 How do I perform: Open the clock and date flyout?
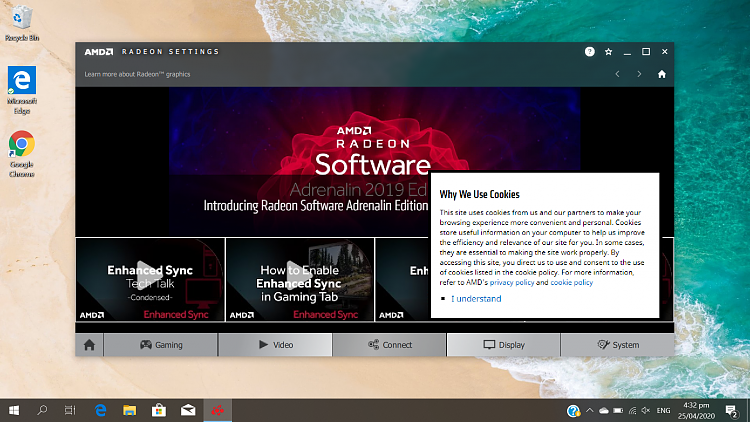[696, 411]
